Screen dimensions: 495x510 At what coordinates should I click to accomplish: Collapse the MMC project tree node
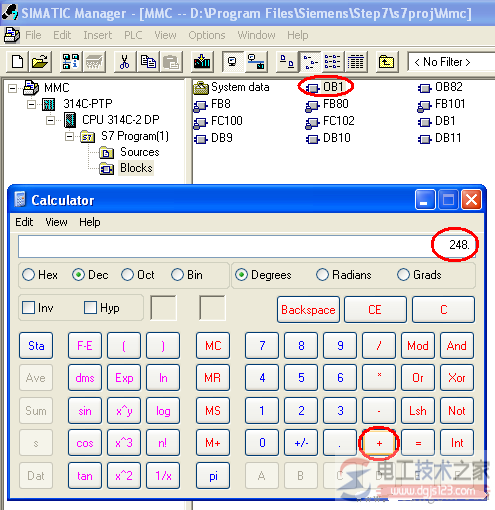point(13,89)
